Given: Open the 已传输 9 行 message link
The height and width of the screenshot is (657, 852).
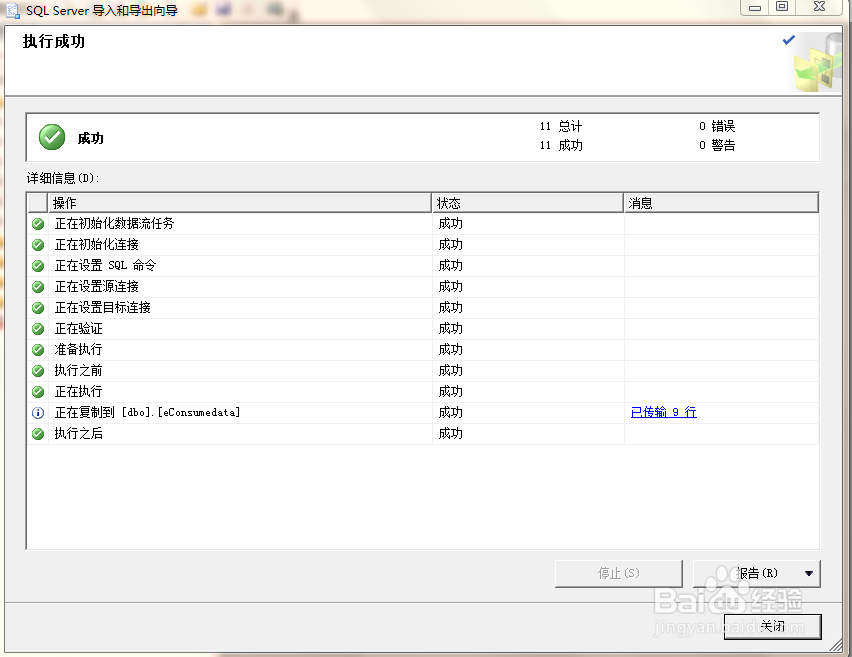Looking at the screenshot, I should point(663,412).
